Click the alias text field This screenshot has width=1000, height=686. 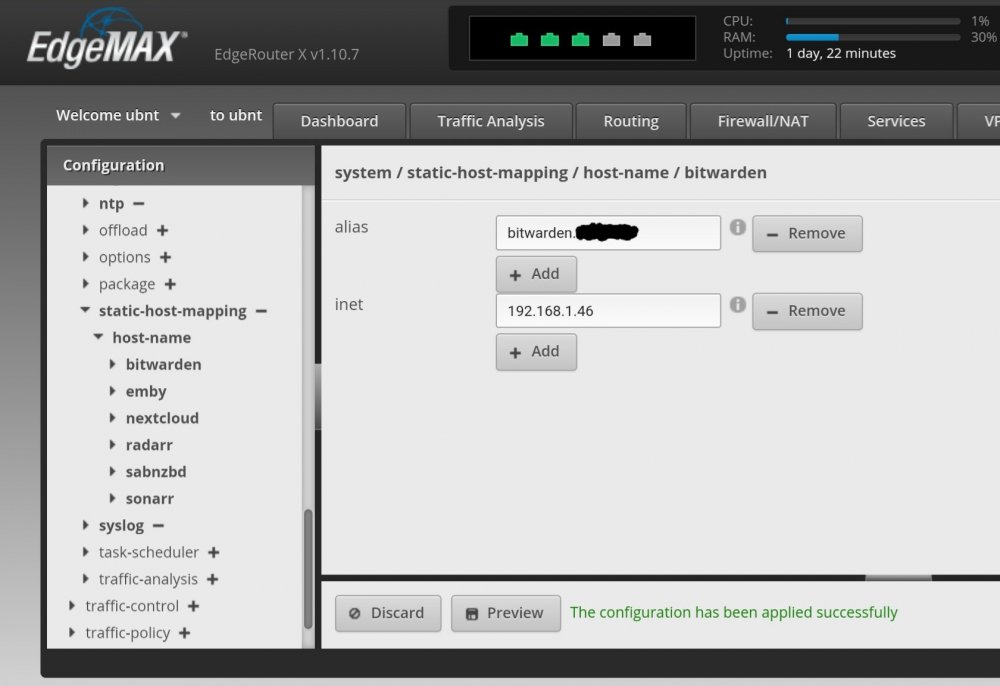point(608,233)
